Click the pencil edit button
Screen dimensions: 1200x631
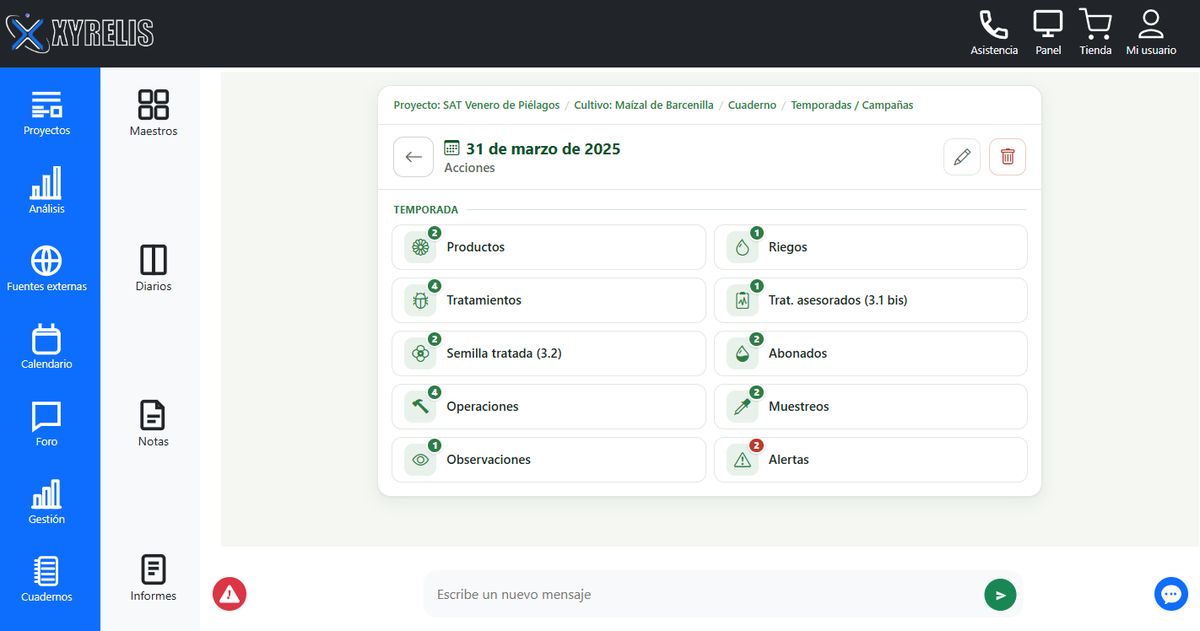[962, 157]
